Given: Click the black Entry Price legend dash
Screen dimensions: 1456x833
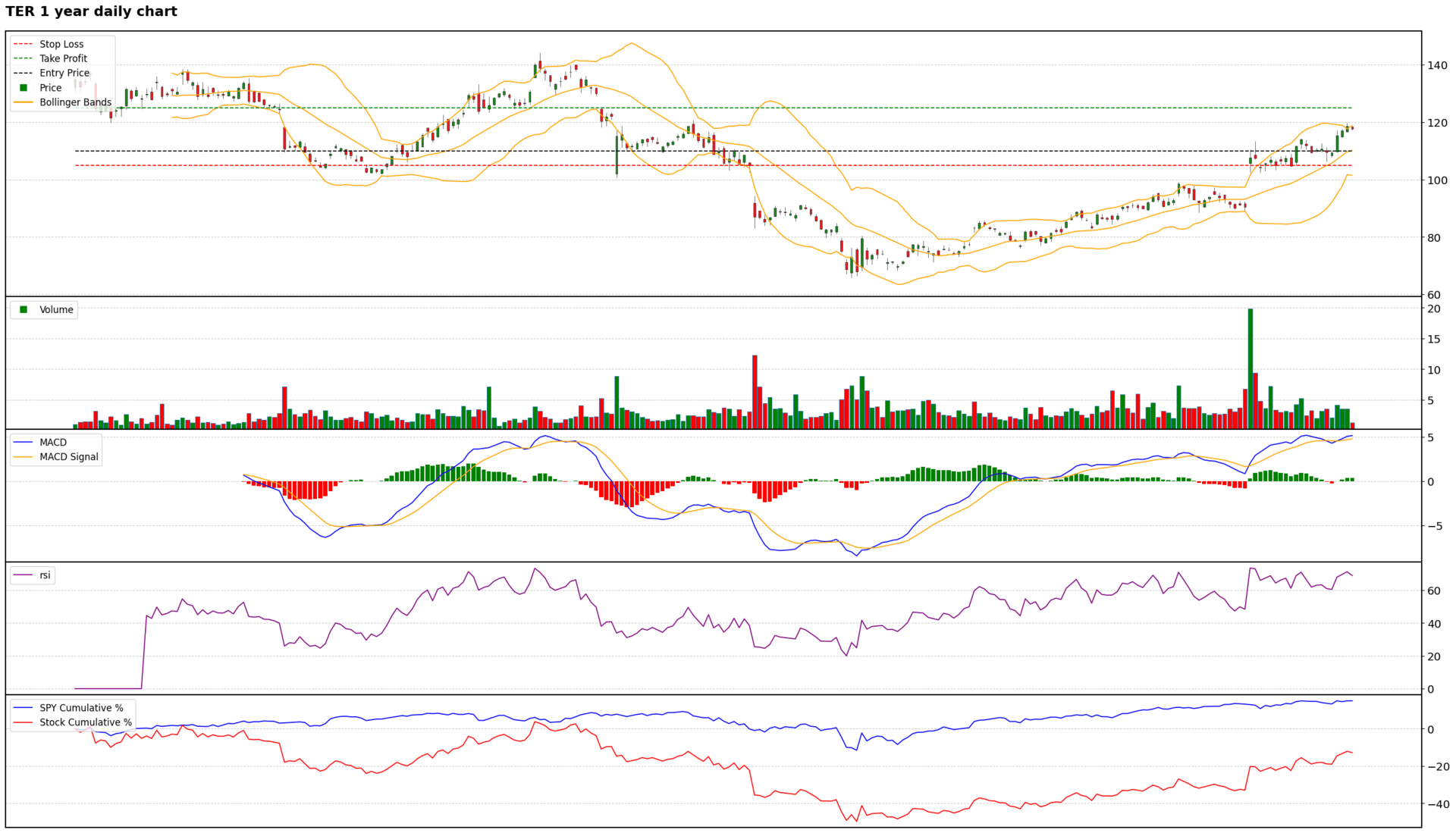Looking at the screenshot, I should tap(24, 74).
